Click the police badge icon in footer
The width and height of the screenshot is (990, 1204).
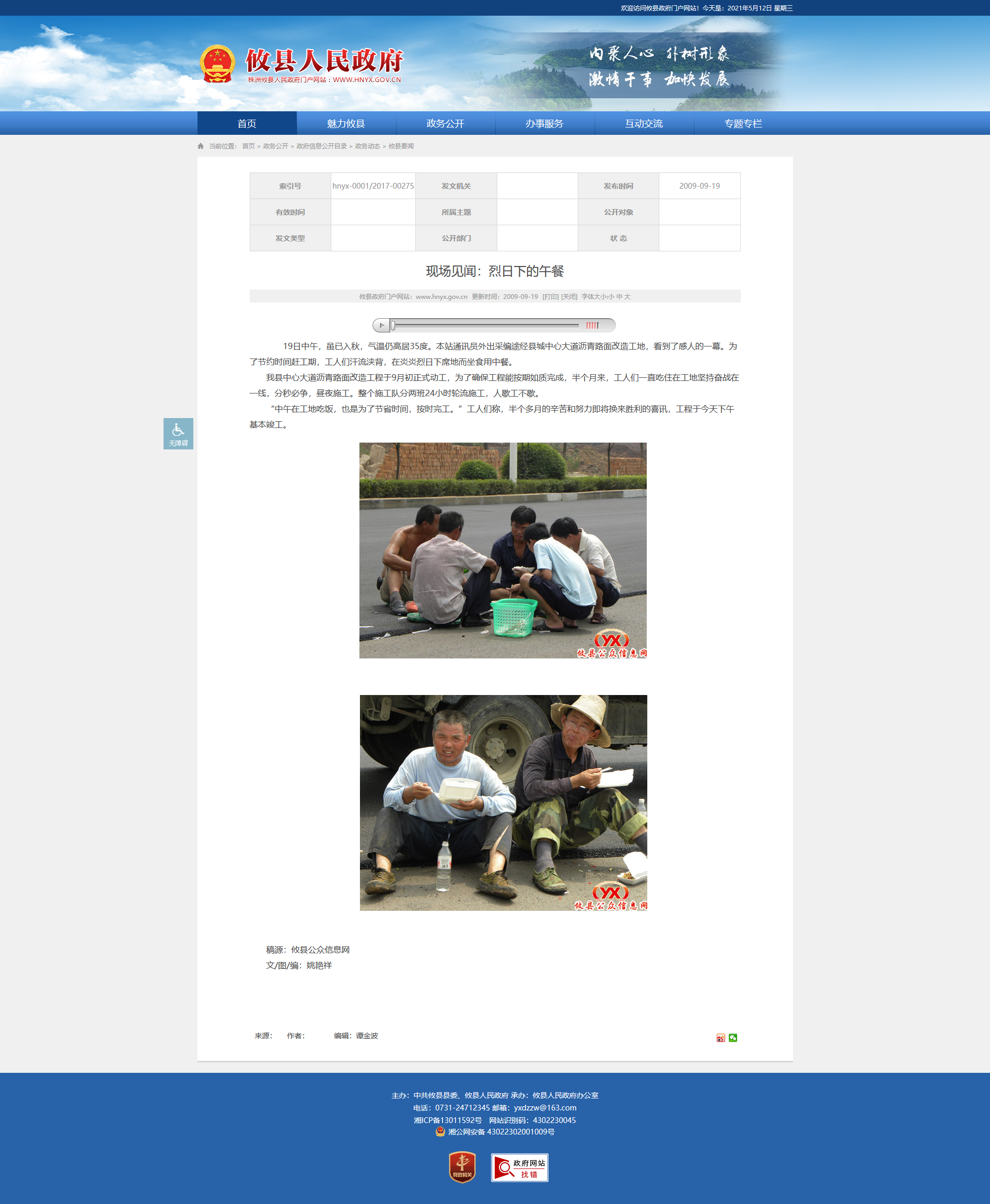440,1131
